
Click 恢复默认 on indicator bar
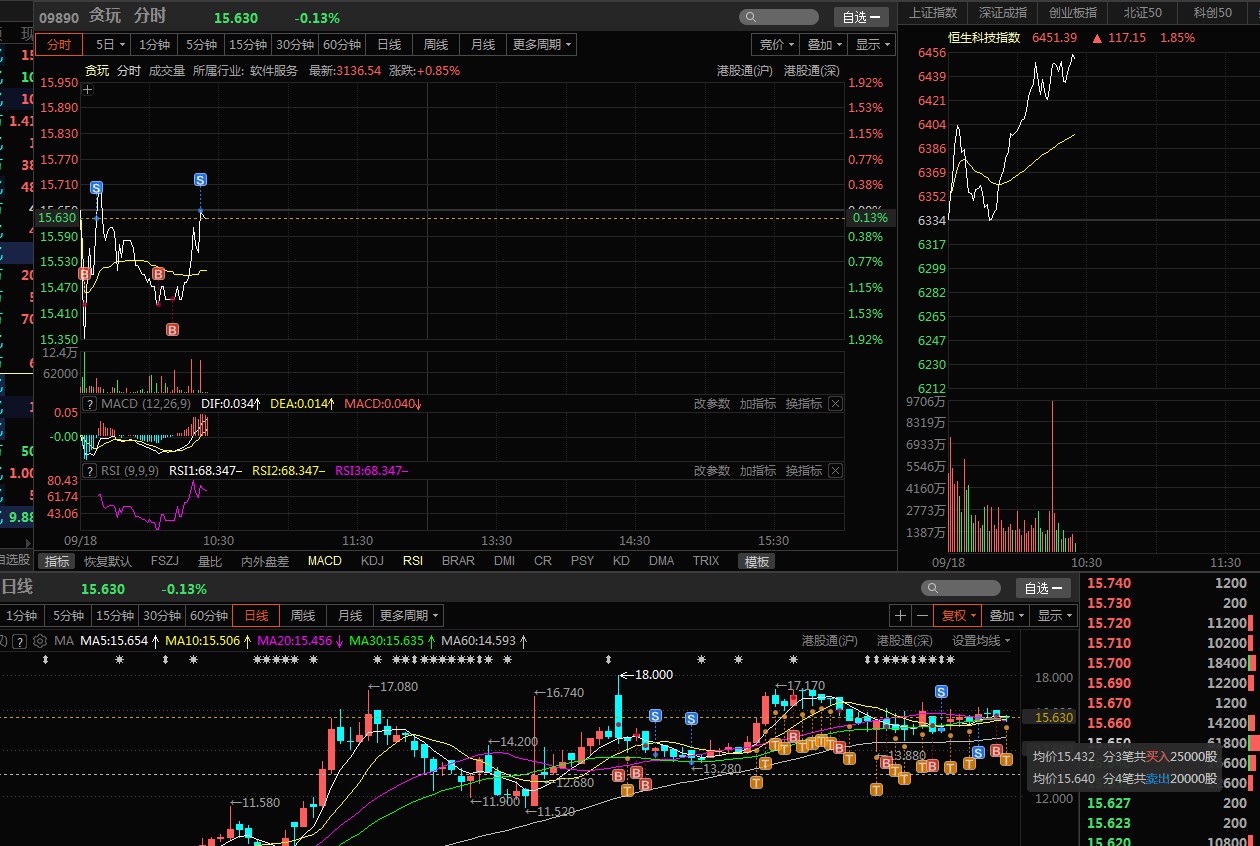click(107, 562)
